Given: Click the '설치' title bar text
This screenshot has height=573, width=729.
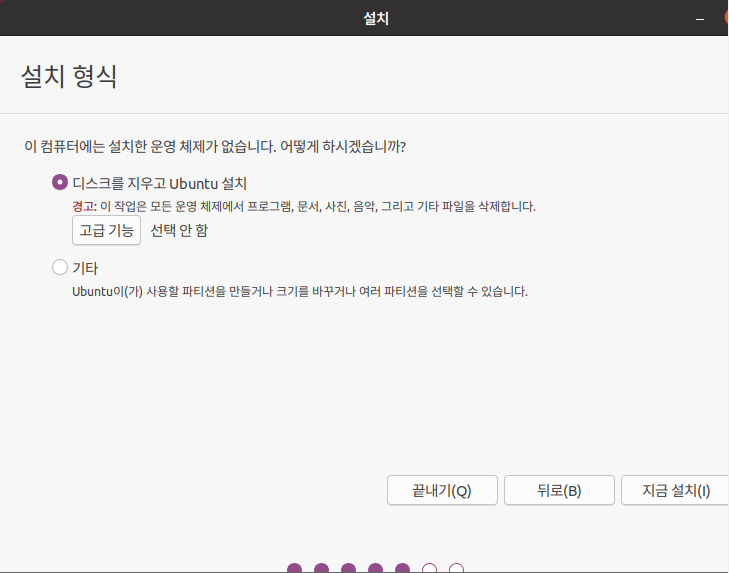Looking at the screenshot, I should coord(376,19).
